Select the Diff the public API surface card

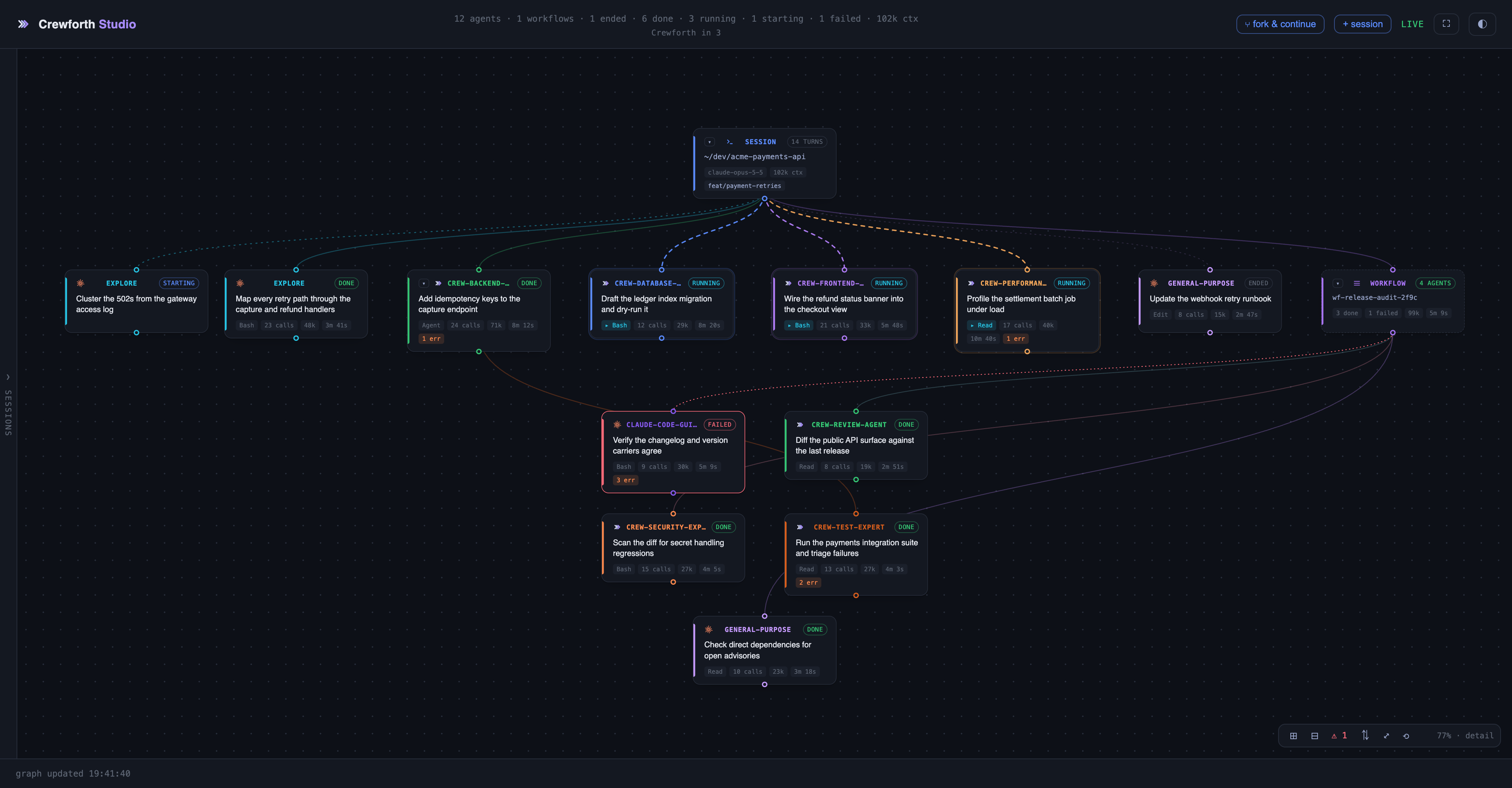point(856,446)
